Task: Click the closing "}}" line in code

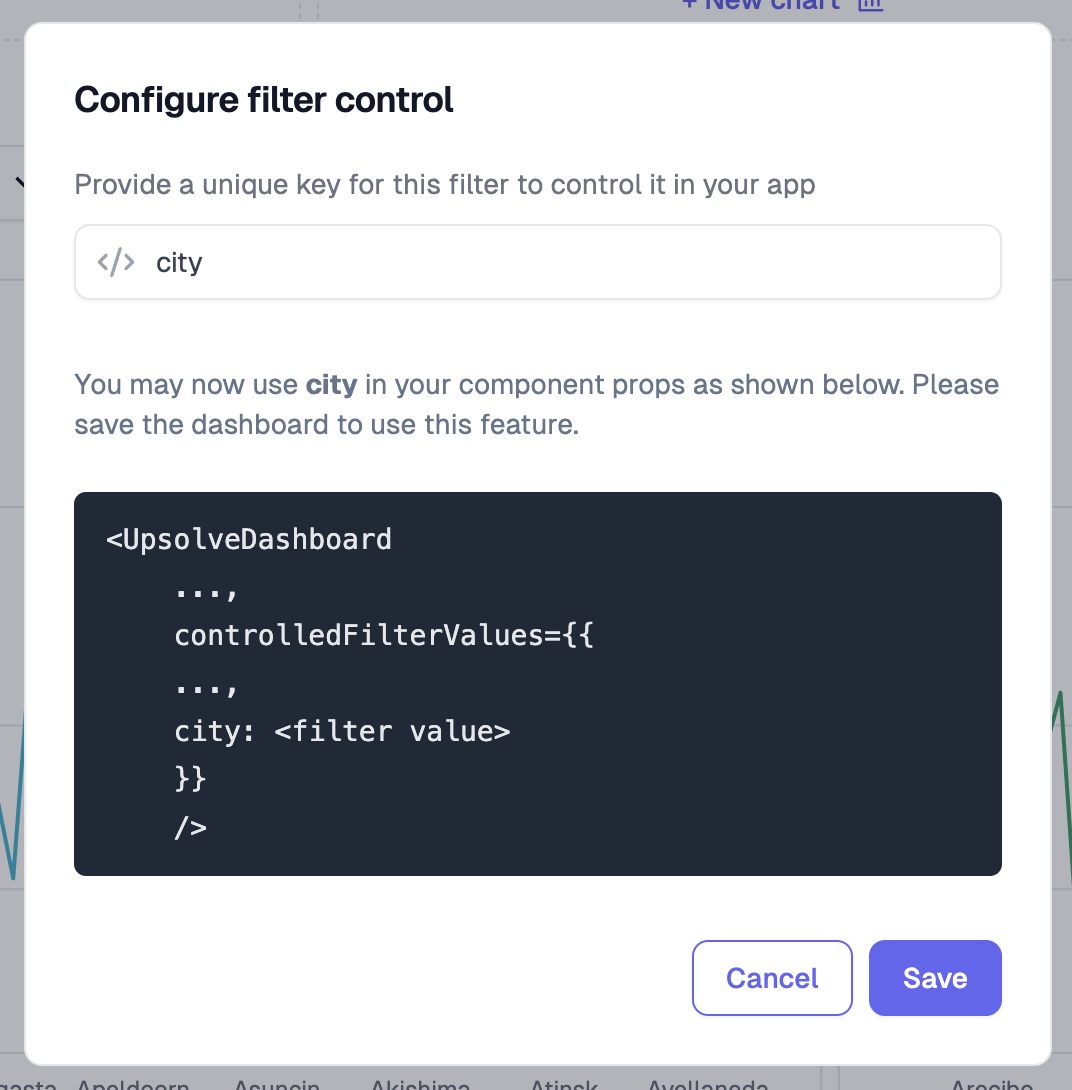Action: [190, 779]
